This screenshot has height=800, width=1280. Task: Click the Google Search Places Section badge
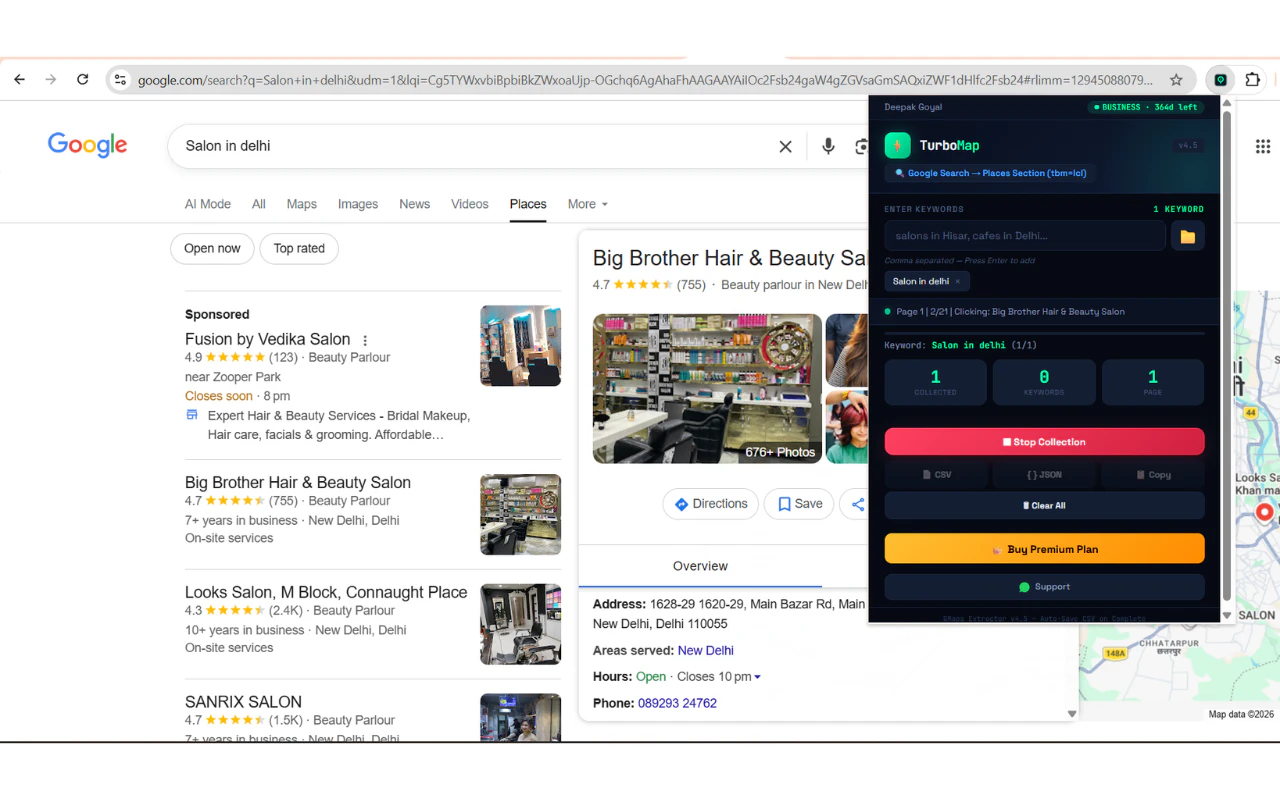coord(990,173)
